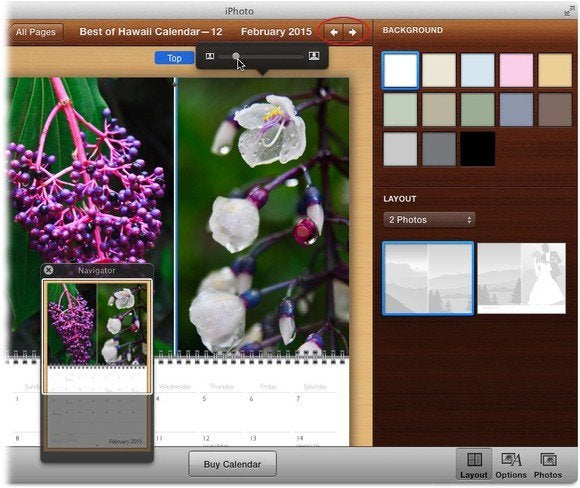
Task: Return to All Pages view
Action: pyautogui.click(x=36, y=32)
